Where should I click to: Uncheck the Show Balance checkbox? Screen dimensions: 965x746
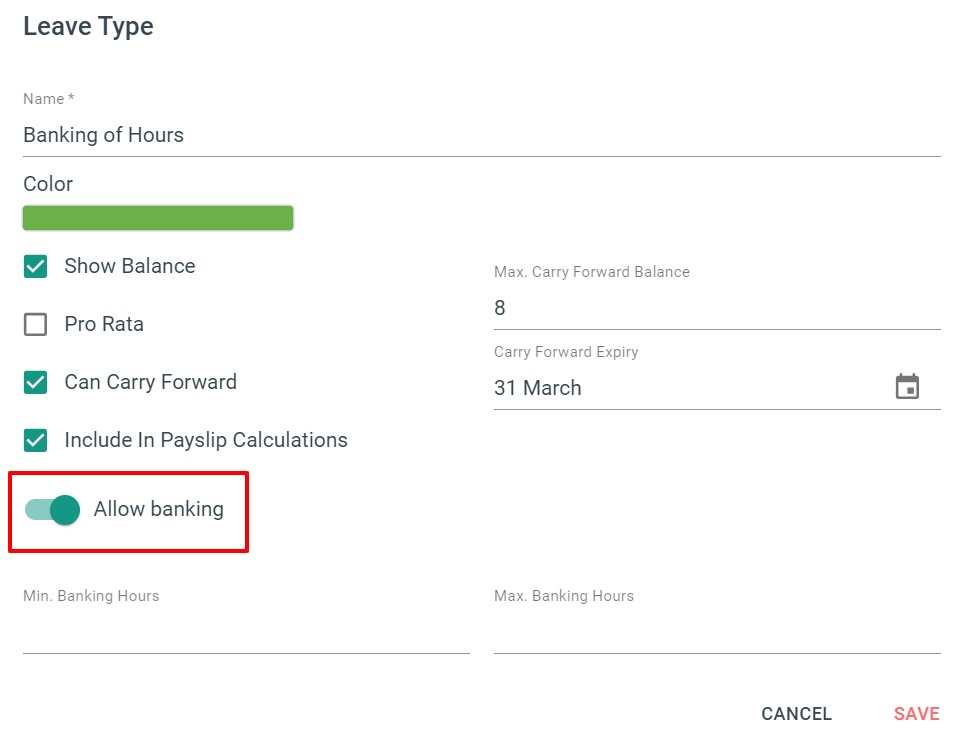tap(35, 266)
